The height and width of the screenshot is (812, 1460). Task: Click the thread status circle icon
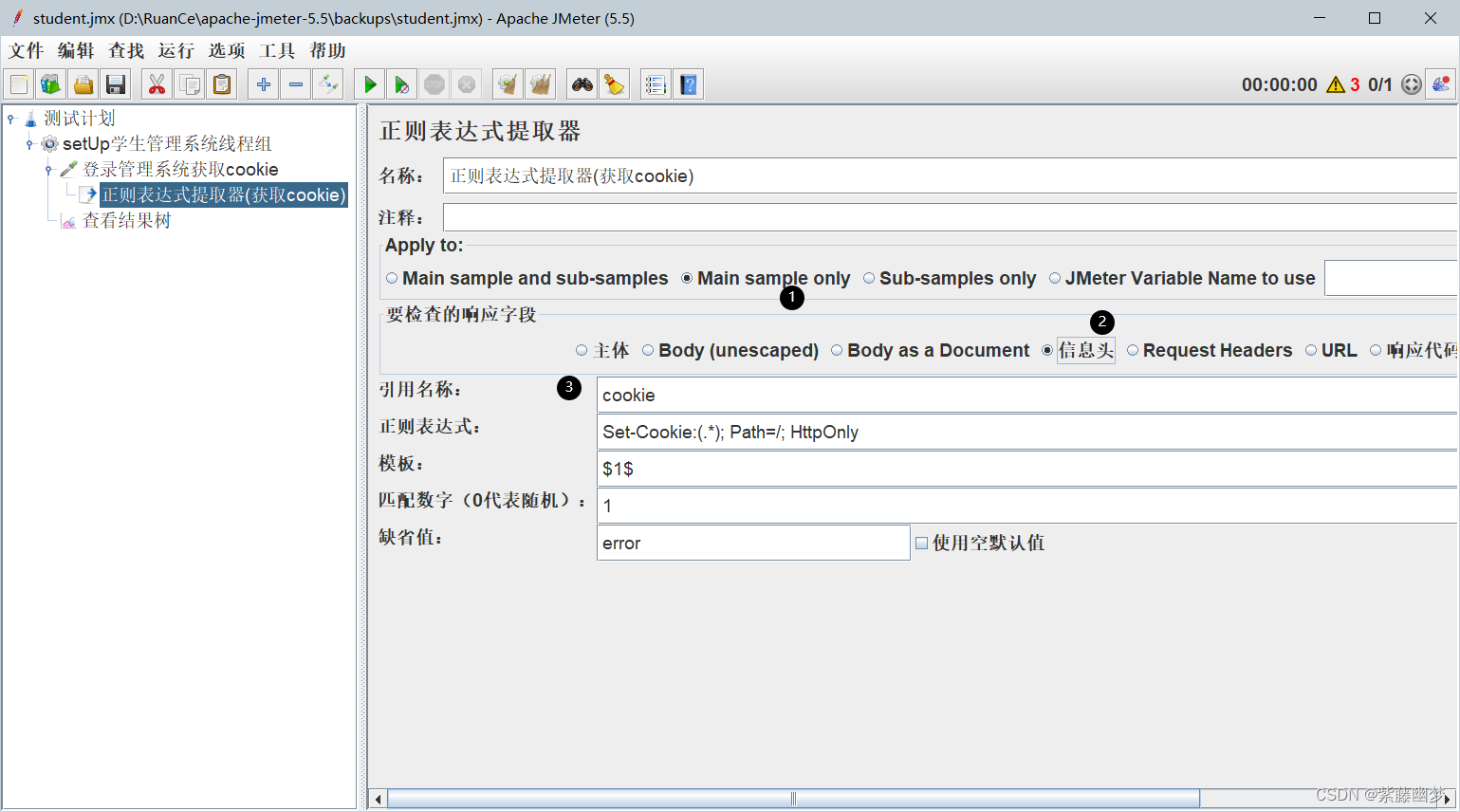click(1412, 84)
